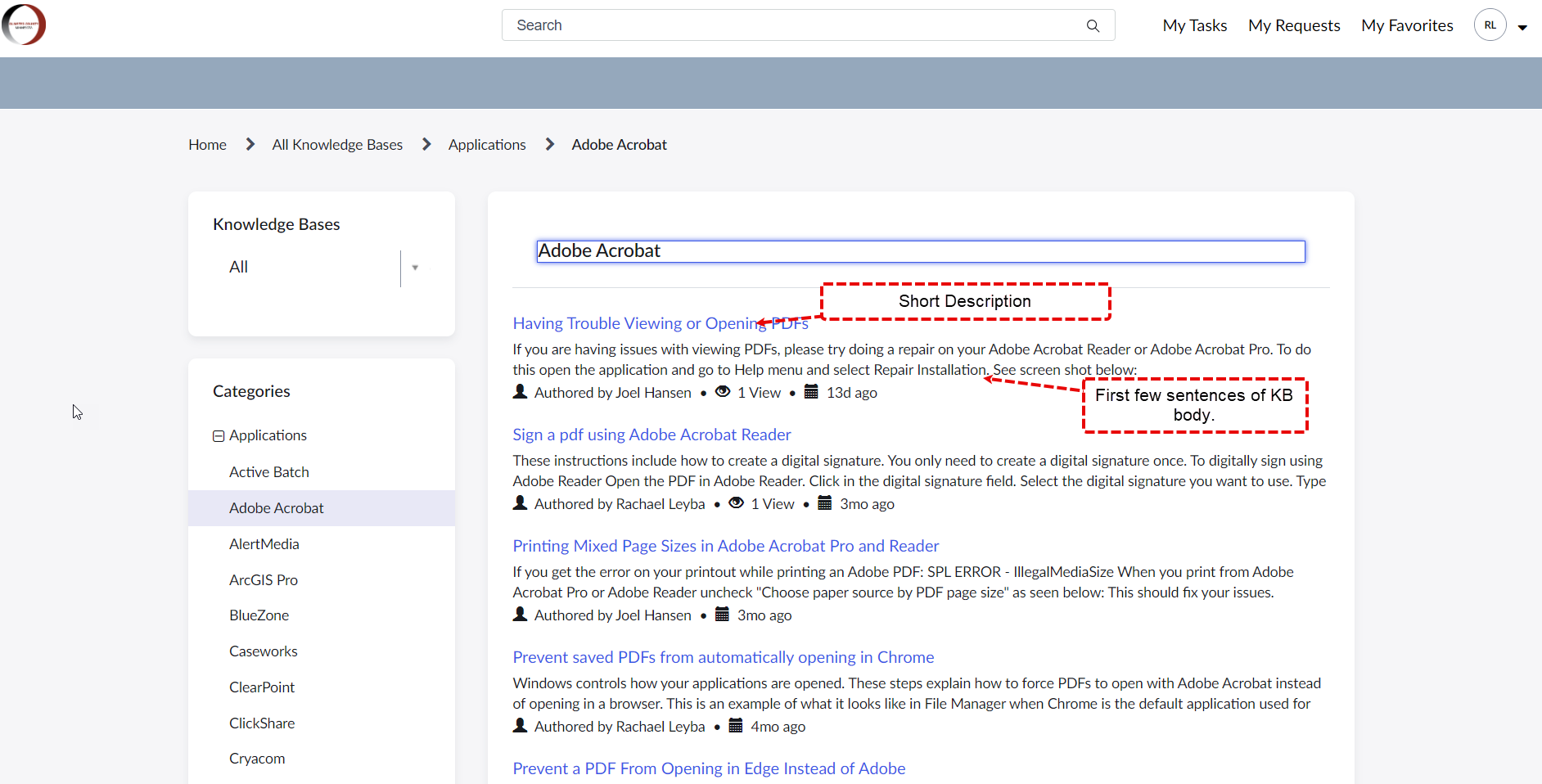1542x784 pixels.
Task: Click the calendar icon showing 4mo ago
Action: [x=734, y=725]
